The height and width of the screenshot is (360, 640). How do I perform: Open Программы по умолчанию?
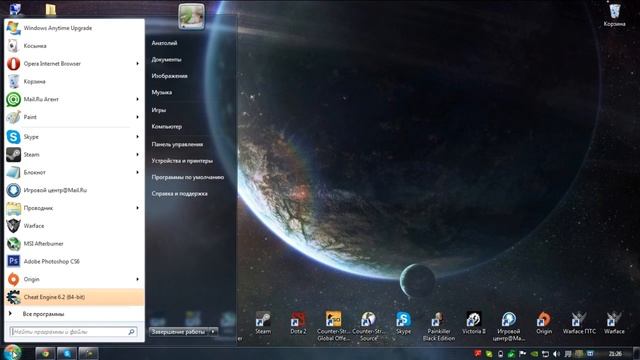pyautogui.click(x=188, y=177)
